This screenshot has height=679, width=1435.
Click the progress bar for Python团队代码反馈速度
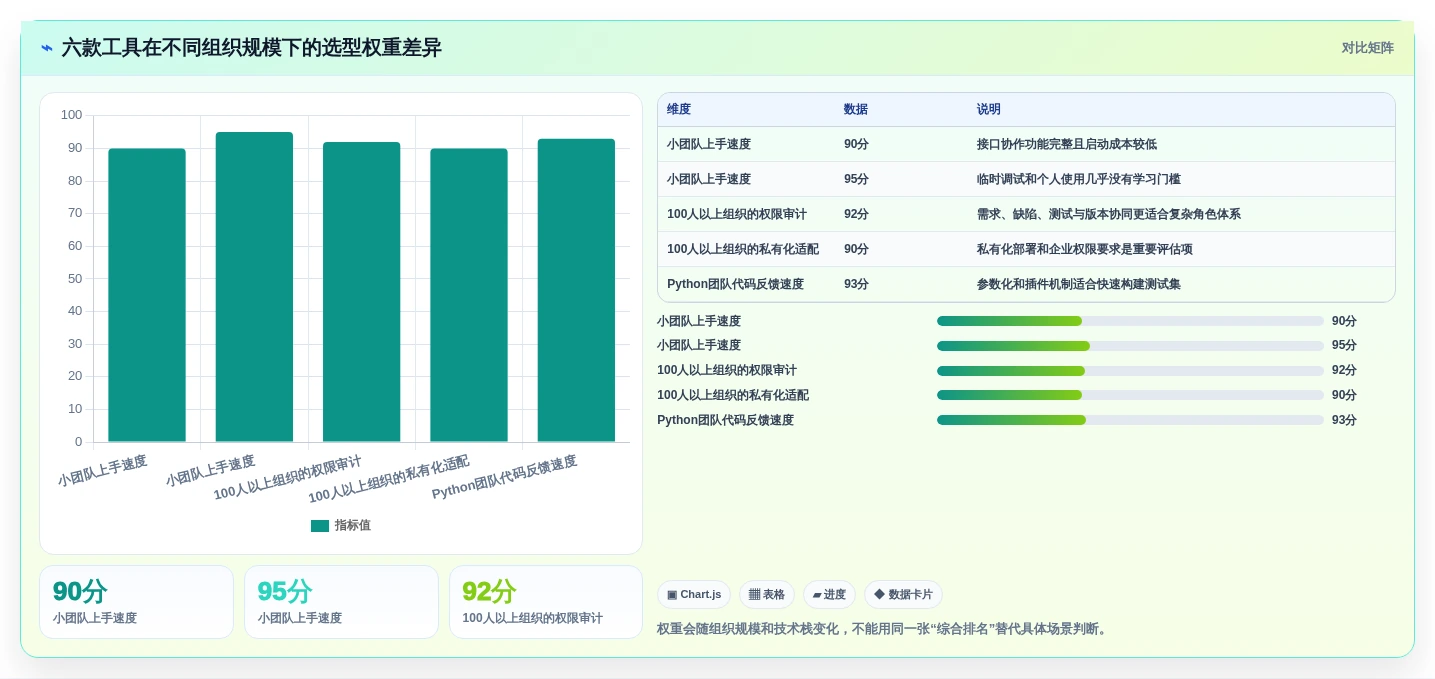click(x=1130, y=420)
